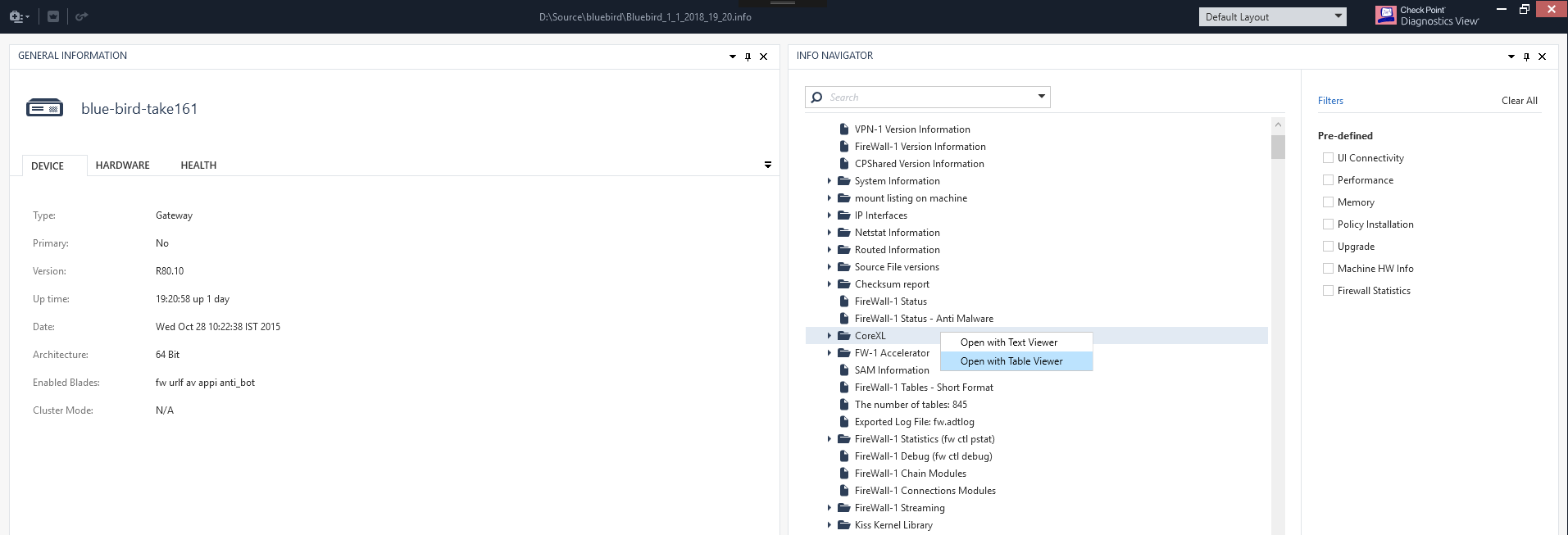Enable the UI Connectivity filter
Image resolution: width=1568 pixels, height=535 pixels.
tap(1328, 158)
